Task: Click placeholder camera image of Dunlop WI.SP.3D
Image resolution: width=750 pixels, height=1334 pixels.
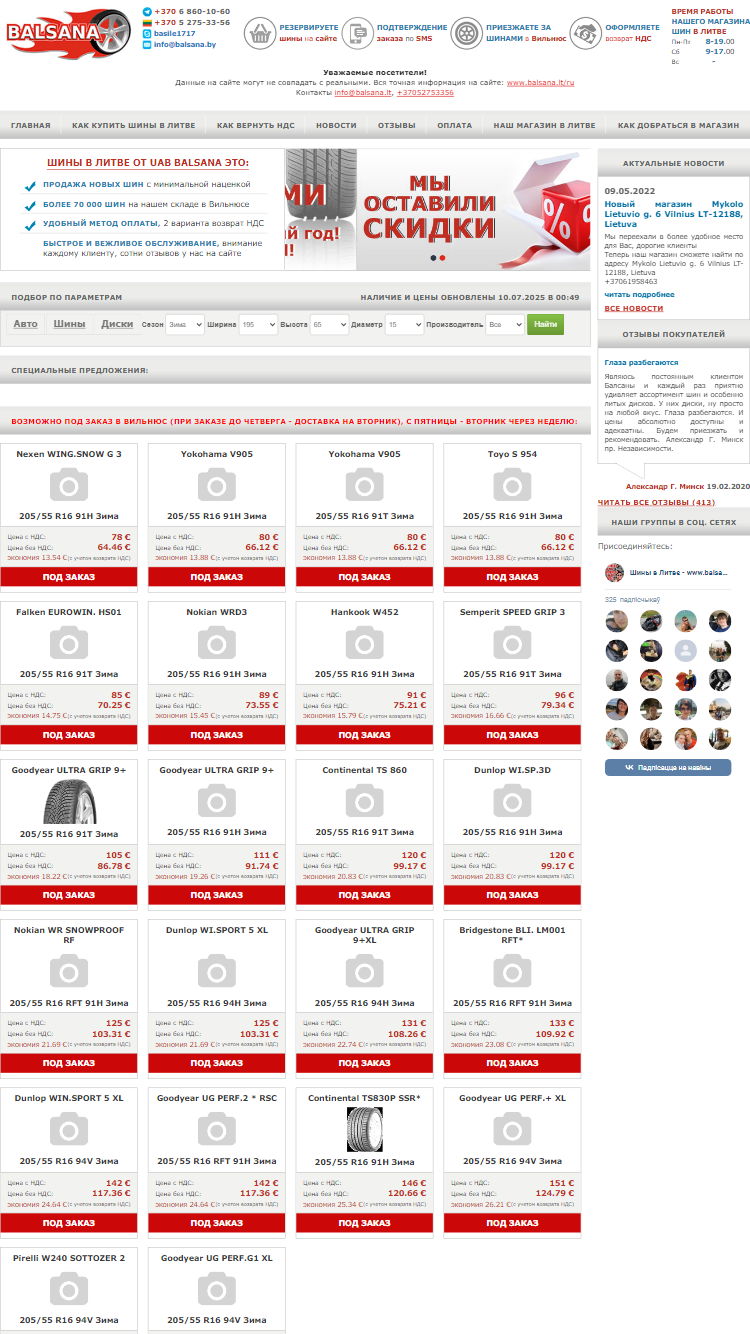Action: click(x=512, y=801)
